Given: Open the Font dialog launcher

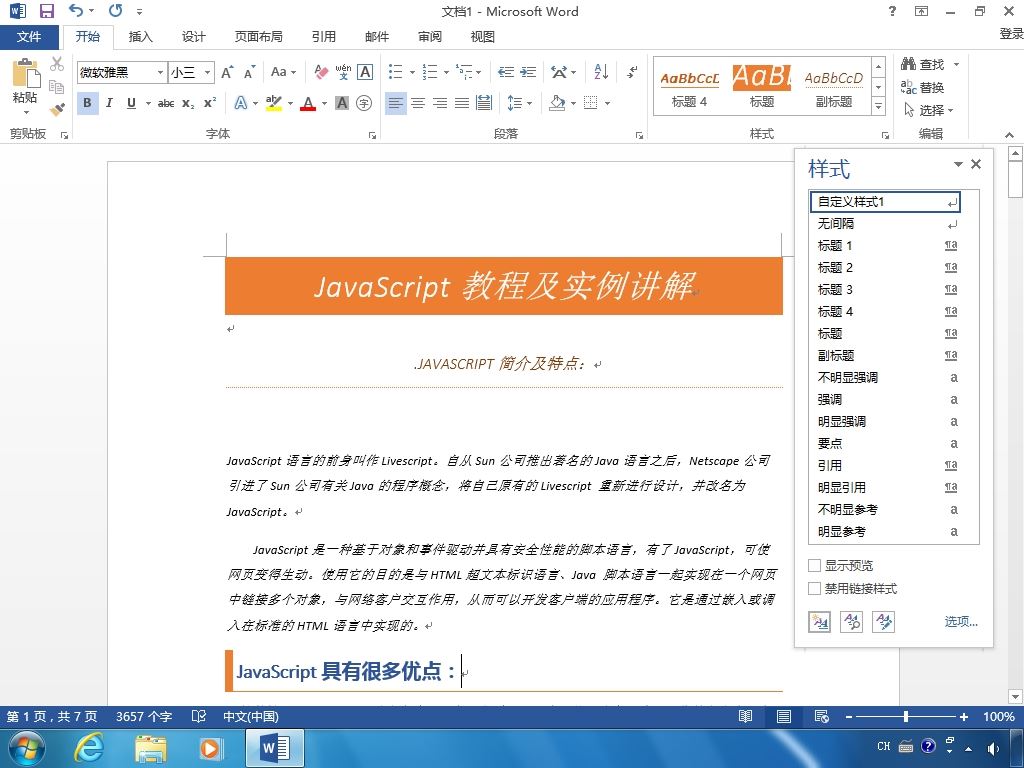Looking at the screenshot, I should point(372,135).
